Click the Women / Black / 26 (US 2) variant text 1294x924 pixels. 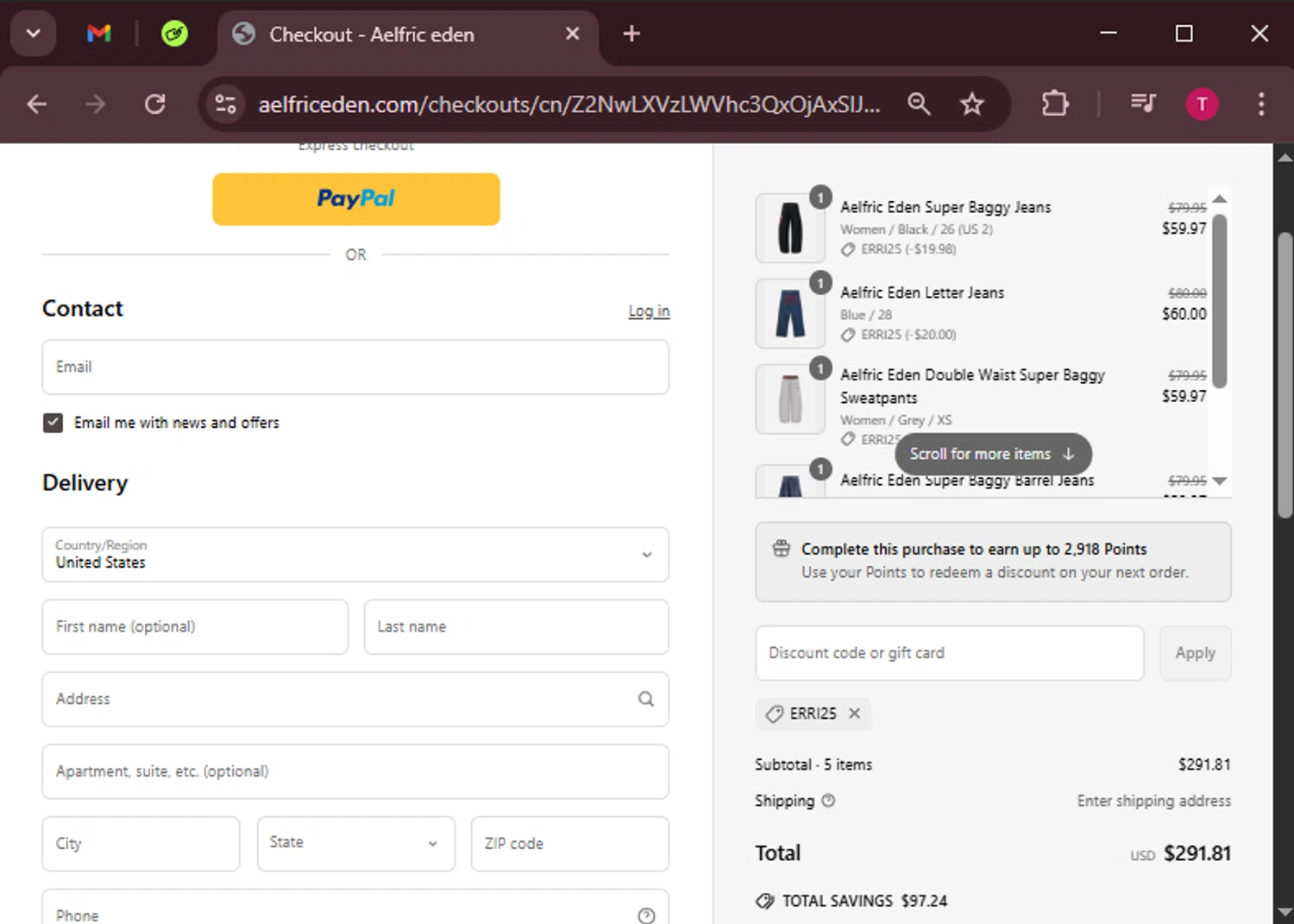917,229
